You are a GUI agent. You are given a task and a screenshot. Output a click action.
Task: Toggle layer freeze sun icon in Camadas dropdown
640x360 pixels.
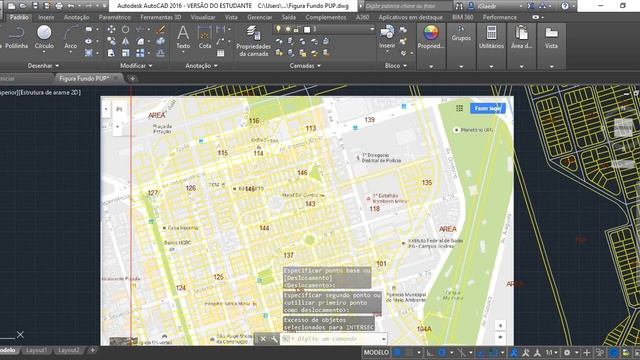(x=288, y=29)
